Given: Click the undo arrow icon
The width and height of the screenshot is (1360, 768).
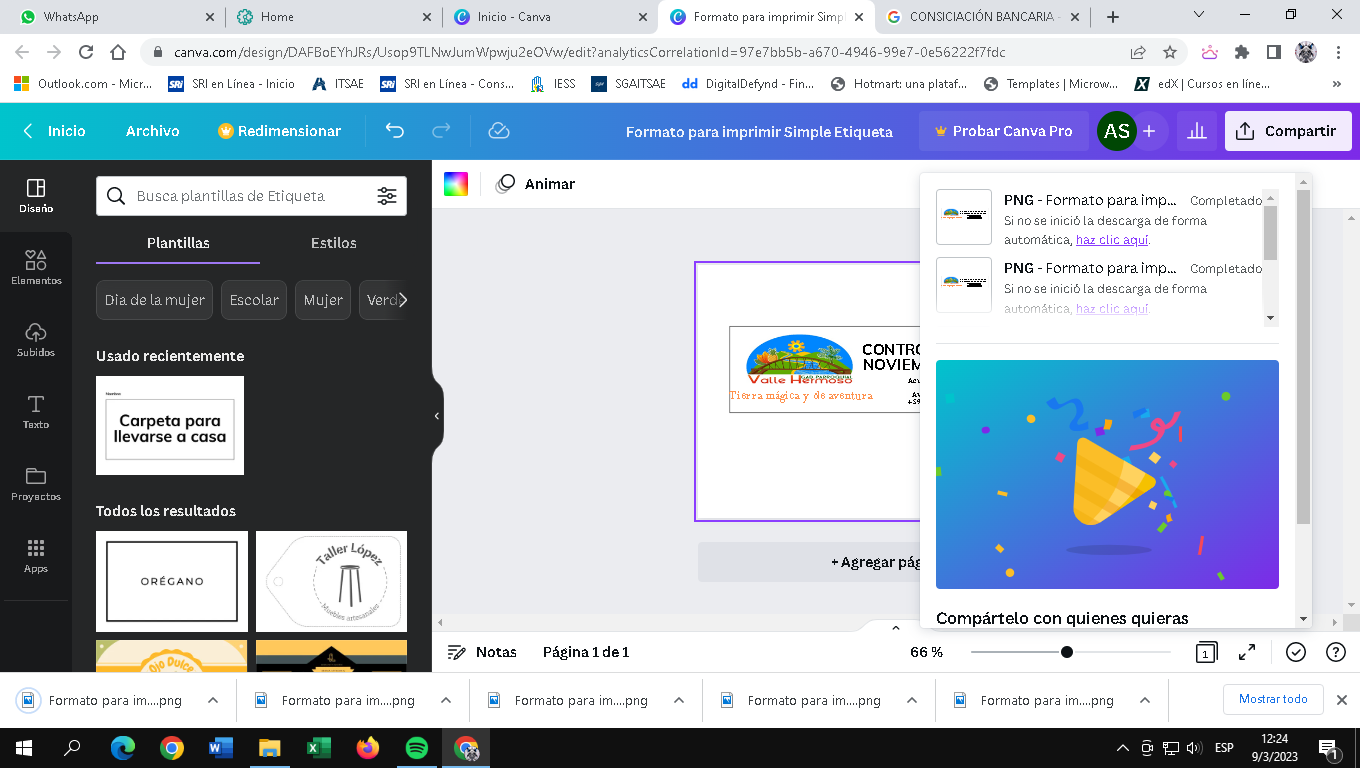Looking at the screenshot, I should (x=395, y=131).
